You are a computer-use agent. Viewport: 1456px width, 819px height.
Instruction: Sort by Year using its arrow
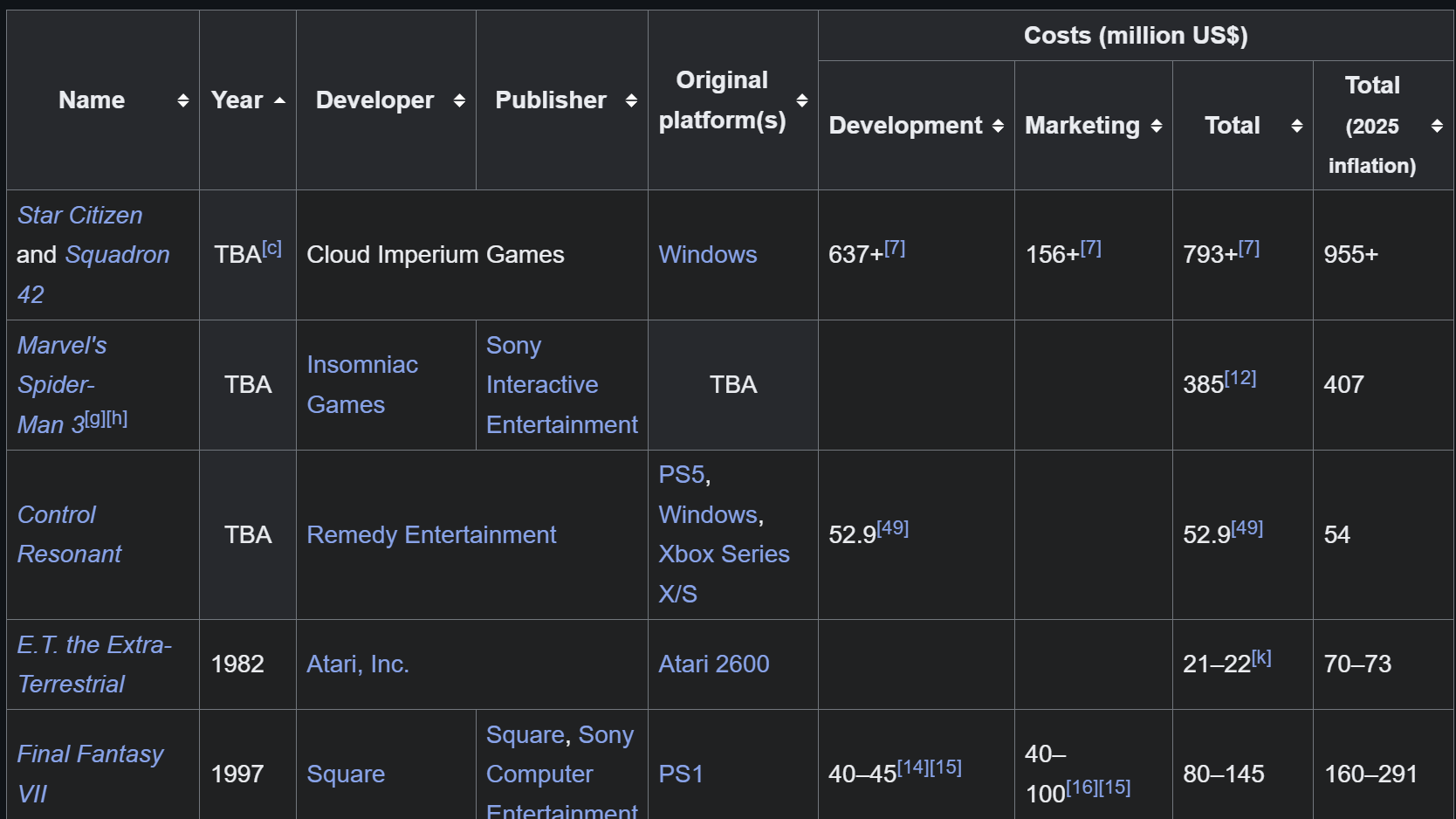[x=279, y=100]
